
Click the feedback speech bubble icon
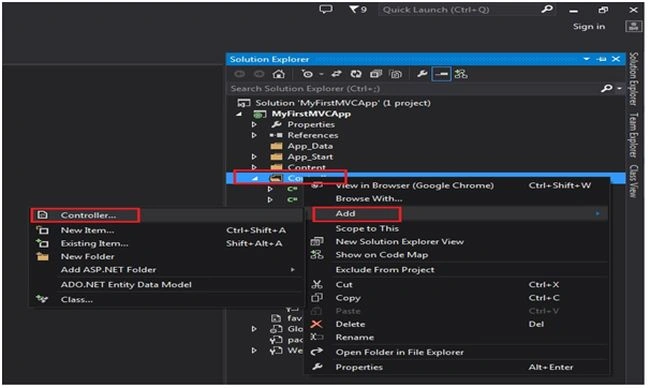coord(326,9)
